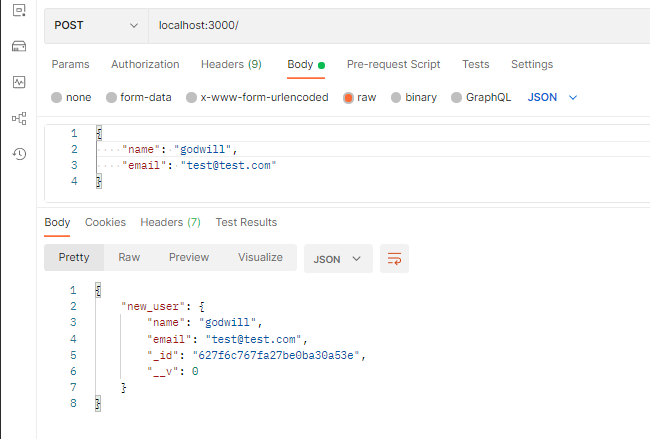Open the History sidebar icon

19,154
